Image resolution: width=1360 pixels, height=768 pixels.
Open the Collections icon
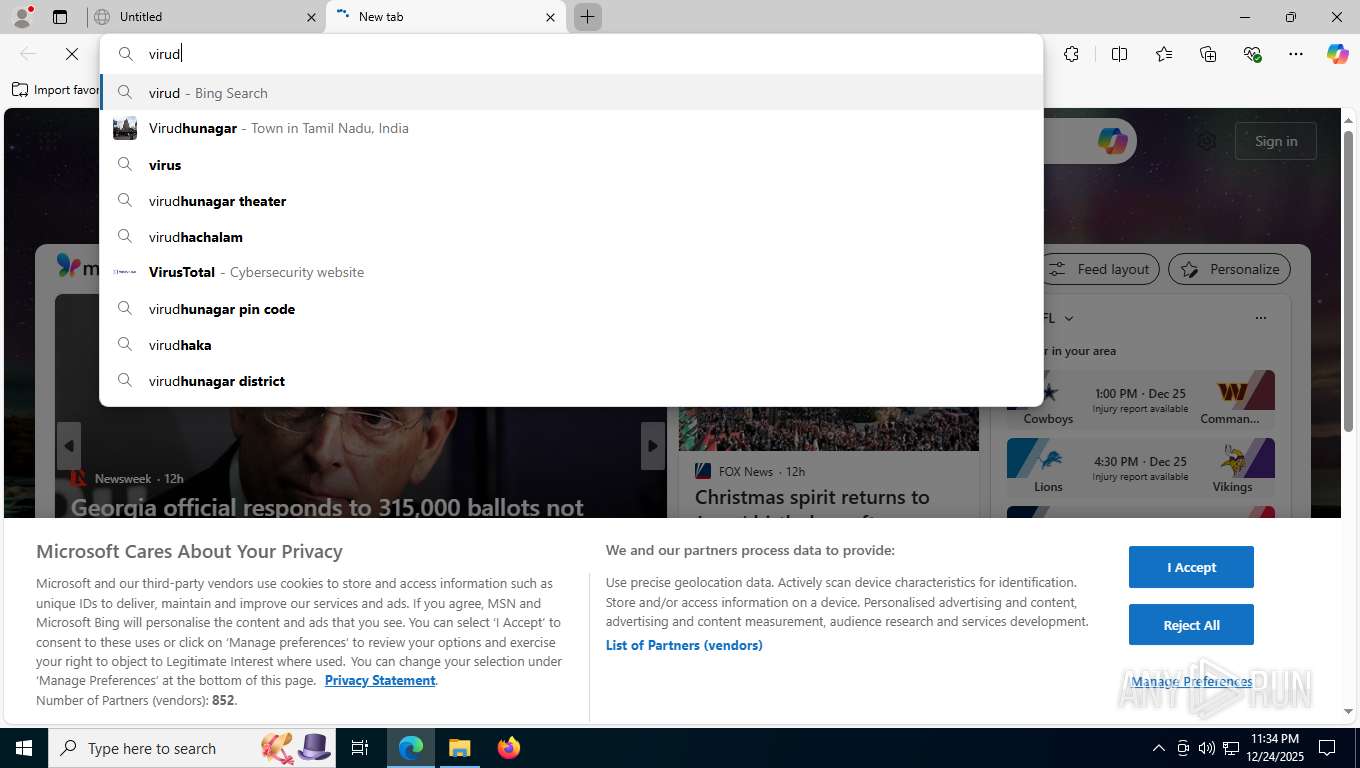coord(1208,54)
